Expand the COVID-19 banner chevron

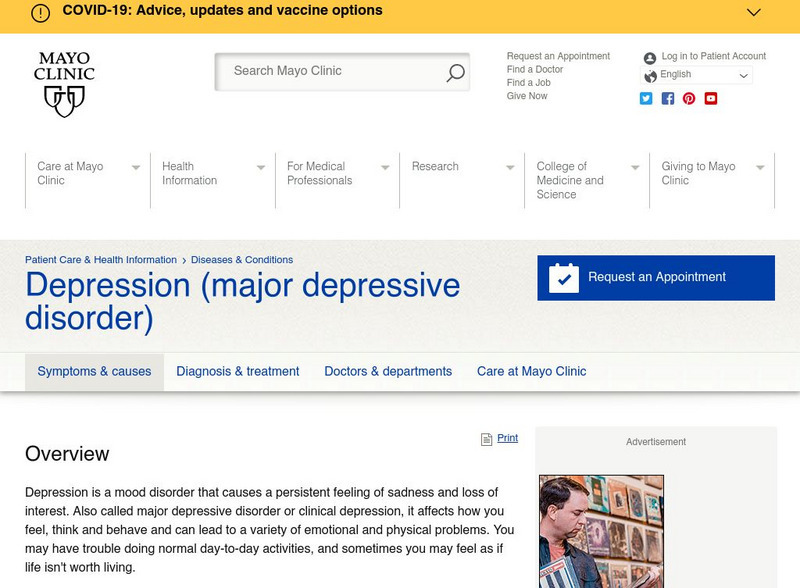(x=754, y=12)
